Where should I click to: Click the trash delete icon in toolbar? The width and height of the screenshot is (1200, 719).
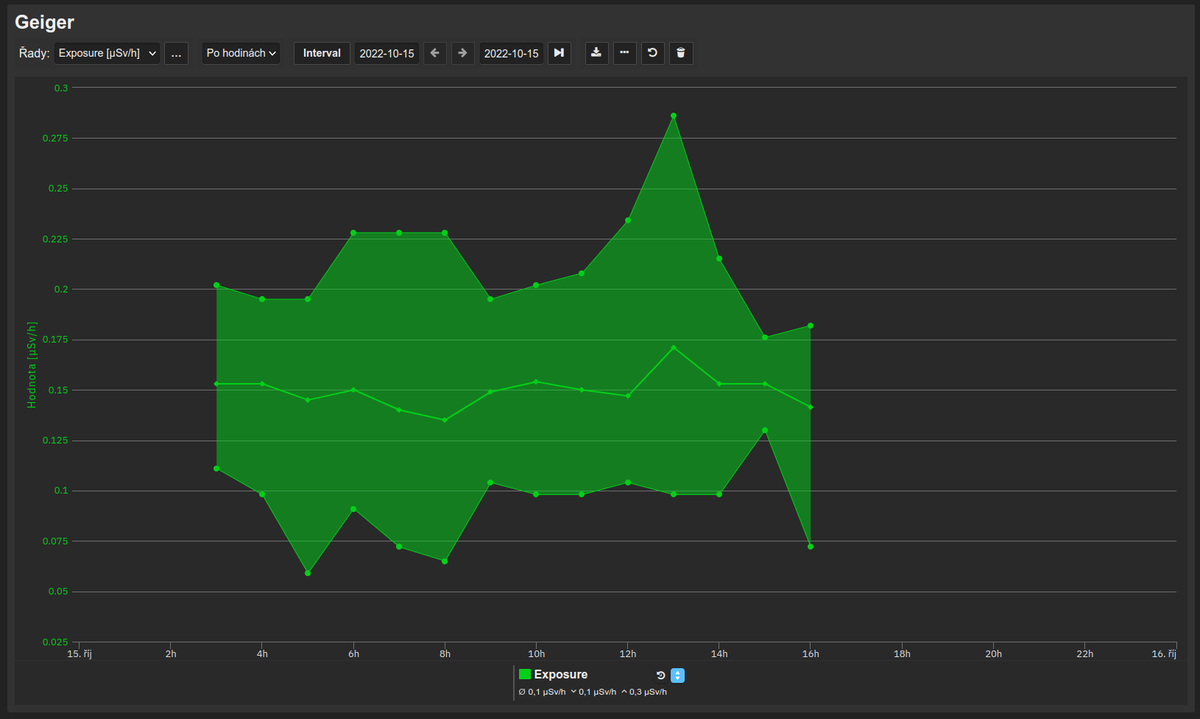(x=681, y=53)
